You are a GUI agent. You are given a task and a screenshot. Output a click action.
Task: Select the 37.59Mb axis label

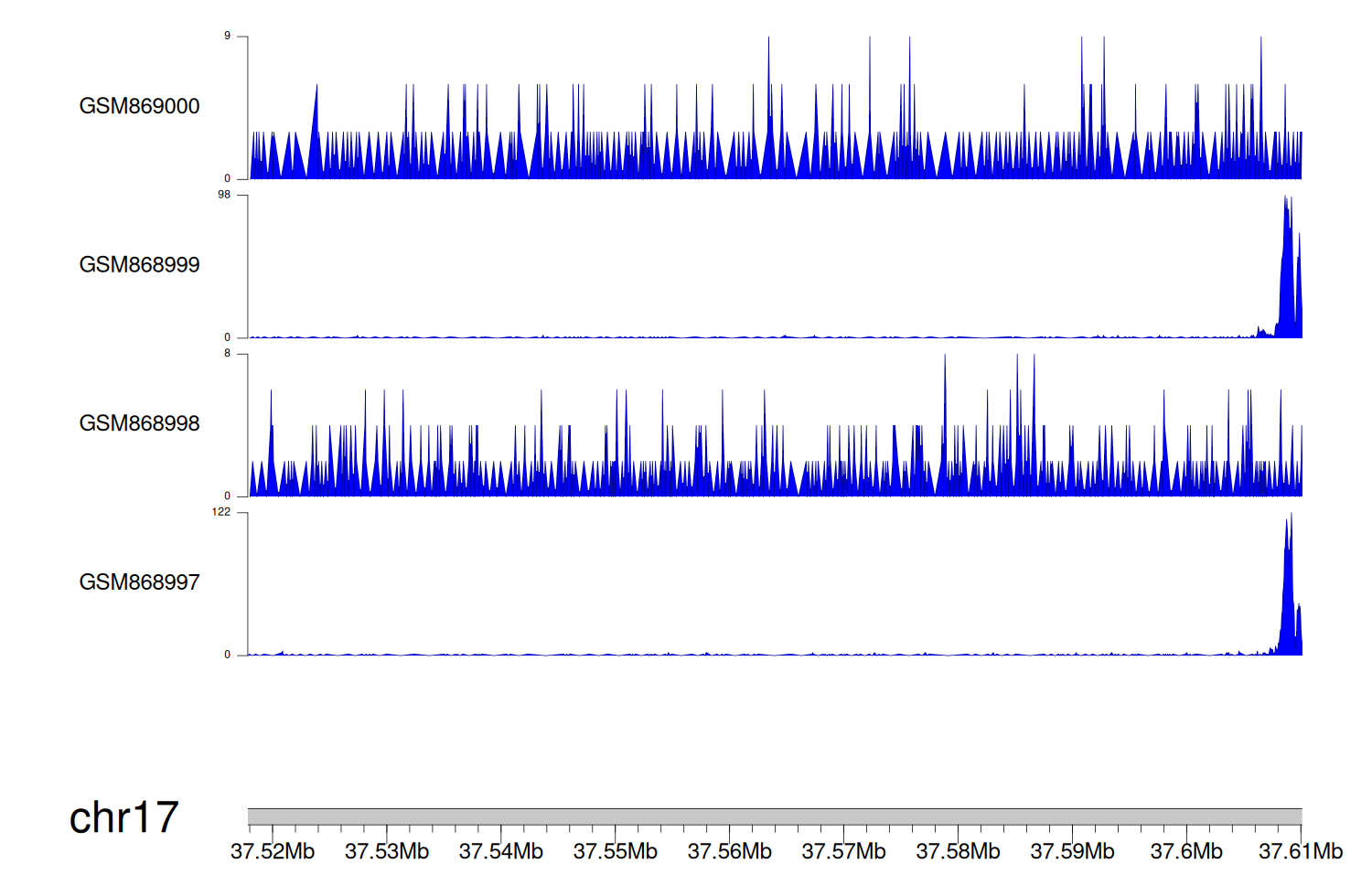(1073, 852)
